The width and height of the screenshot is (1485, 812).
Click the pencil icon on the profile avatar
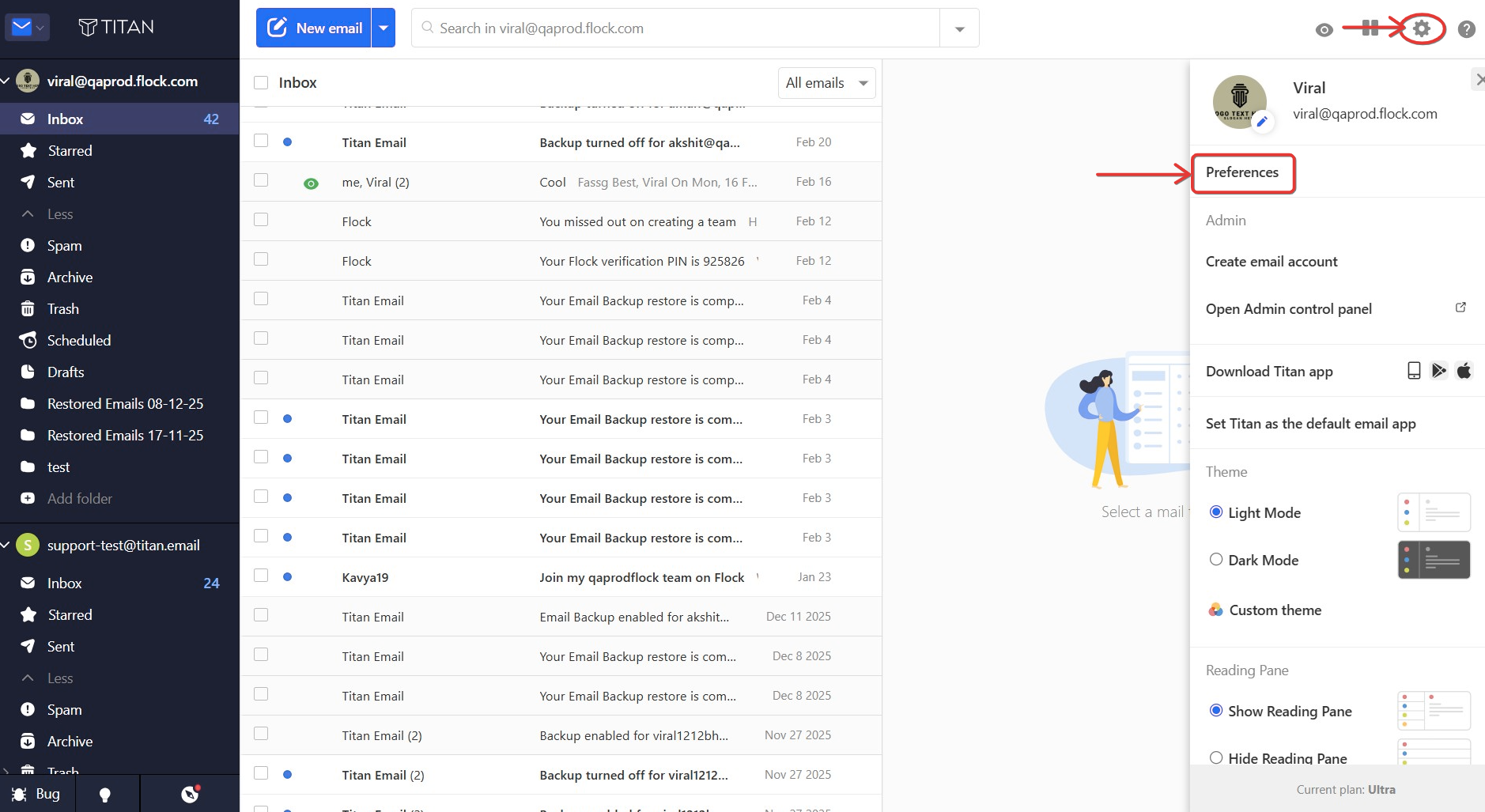[x=1262, y=121]
